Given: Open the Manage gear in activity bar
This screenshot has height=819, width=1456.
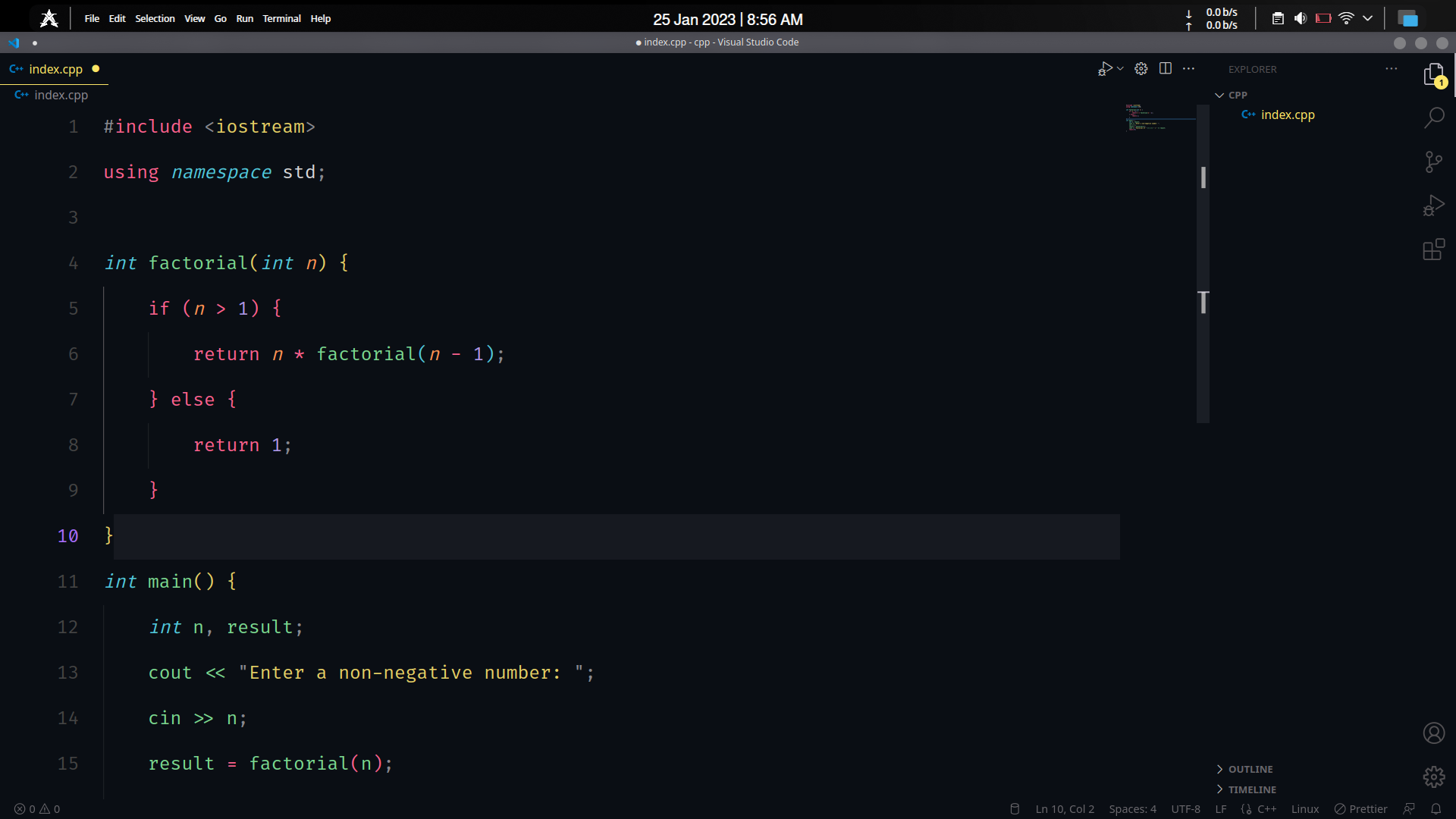Looking at the screenshot, I should tap(1433, 777).
